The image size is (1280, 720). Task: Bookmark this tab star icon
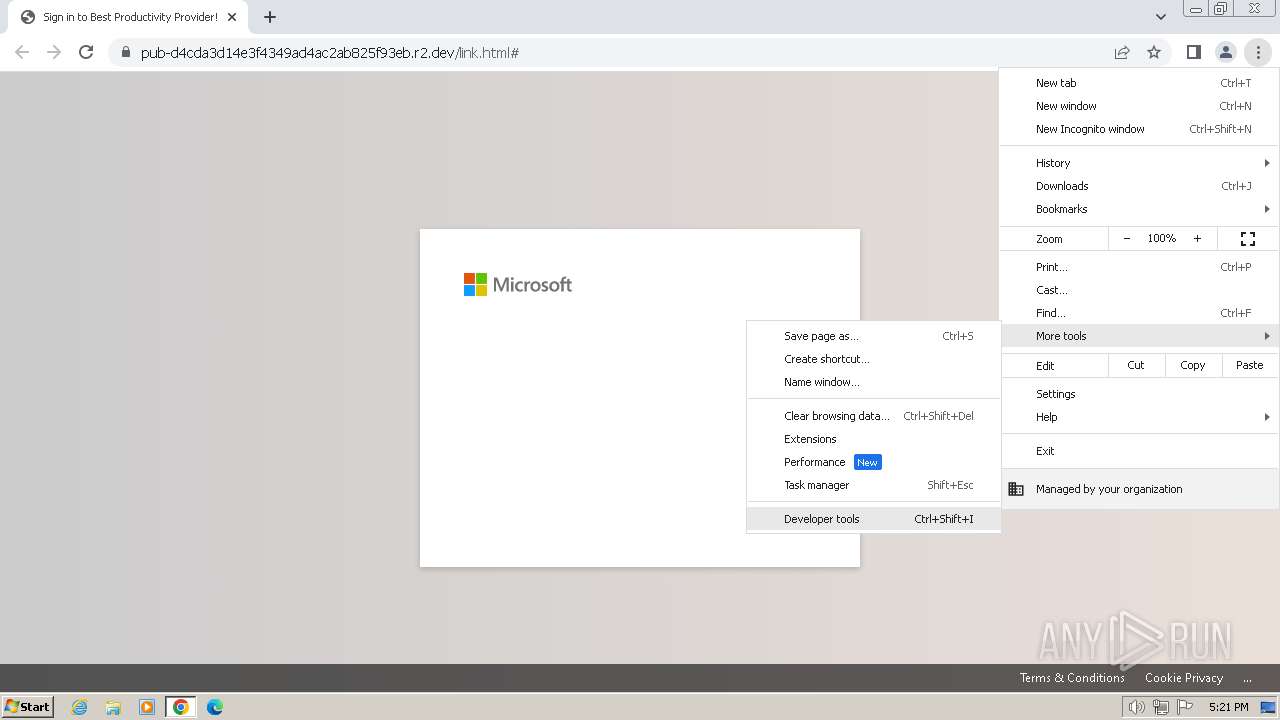point(1154,52)
